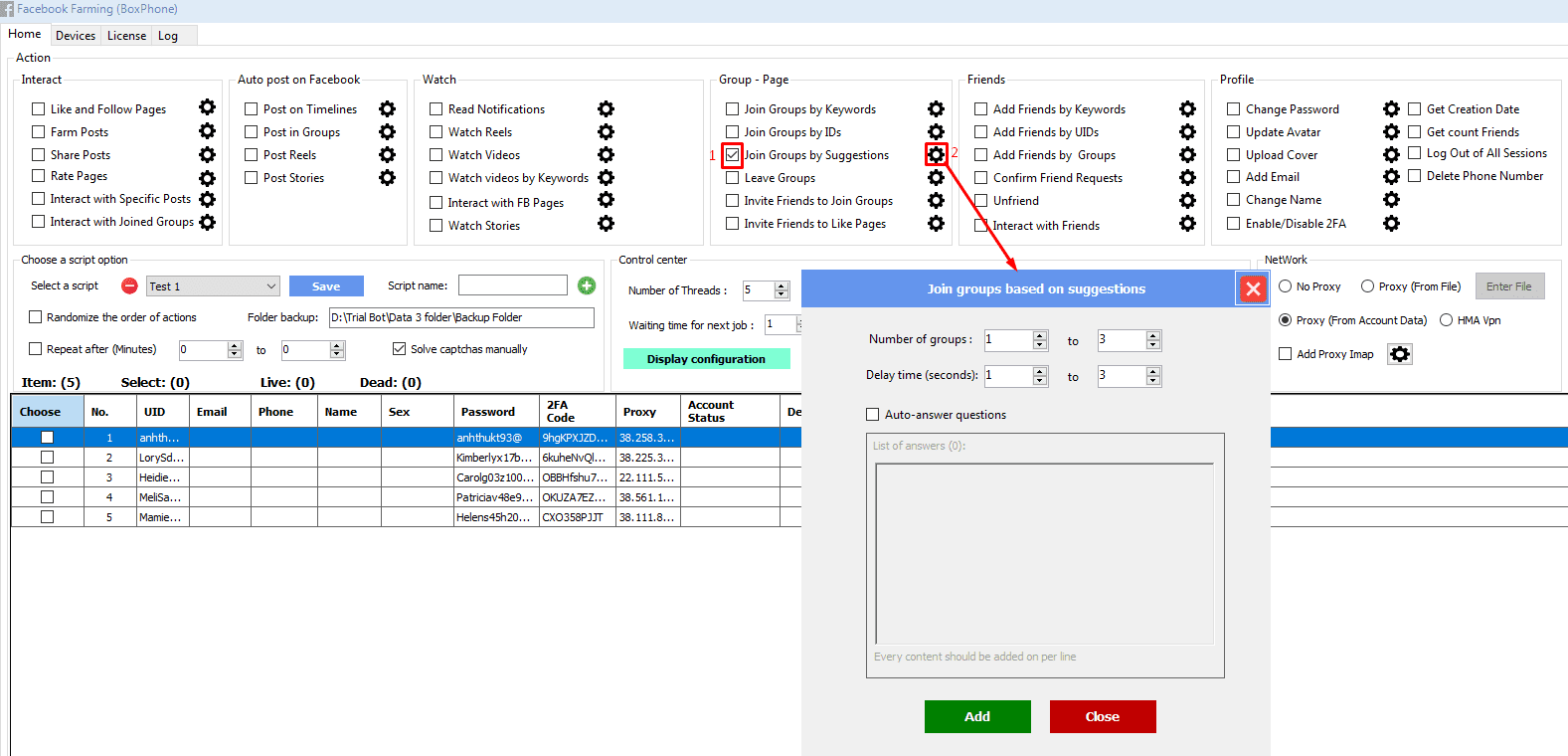Open settings gear for Enable/Disable 2FA
The height and width of the screenshot is (756, 1568).
tap(1391, 223)
